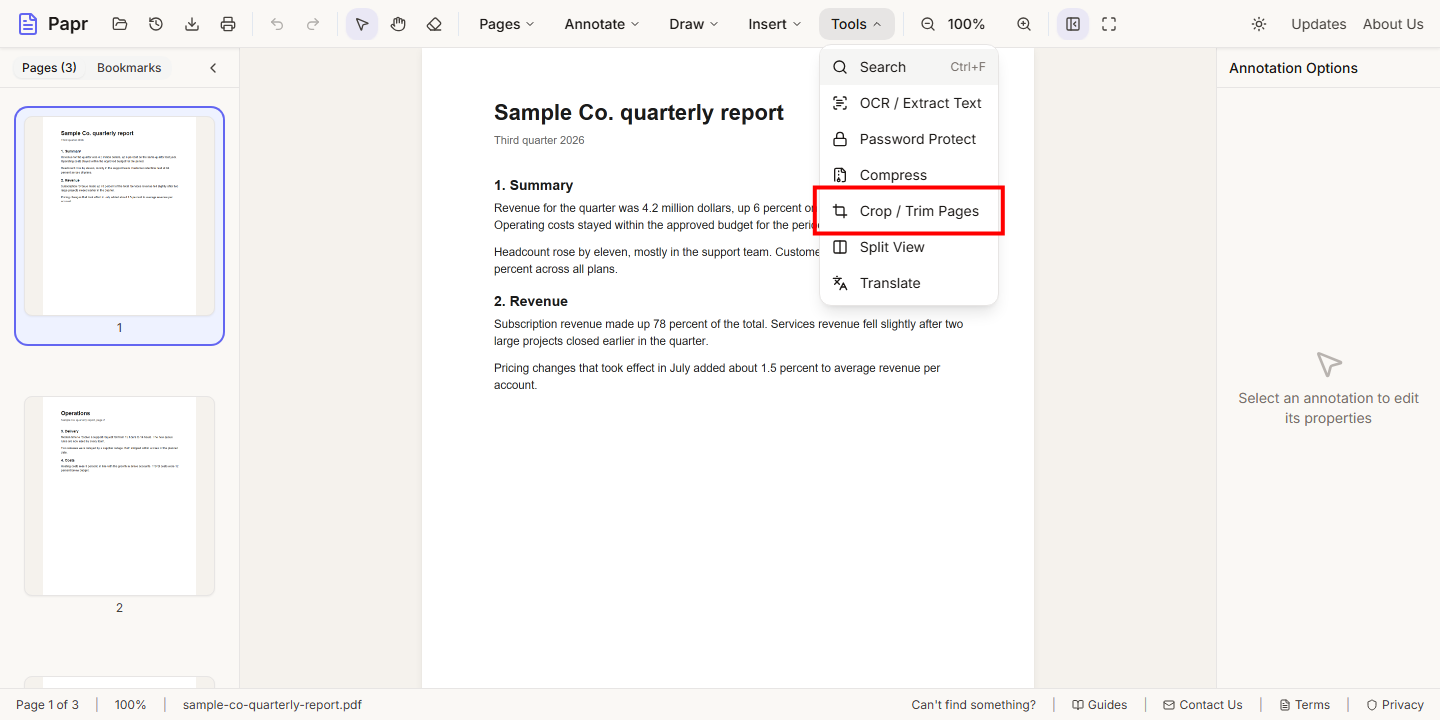The image size is (1440, 720).
Task: Choose Compress from Tools menu
Action: coord(909,175)
